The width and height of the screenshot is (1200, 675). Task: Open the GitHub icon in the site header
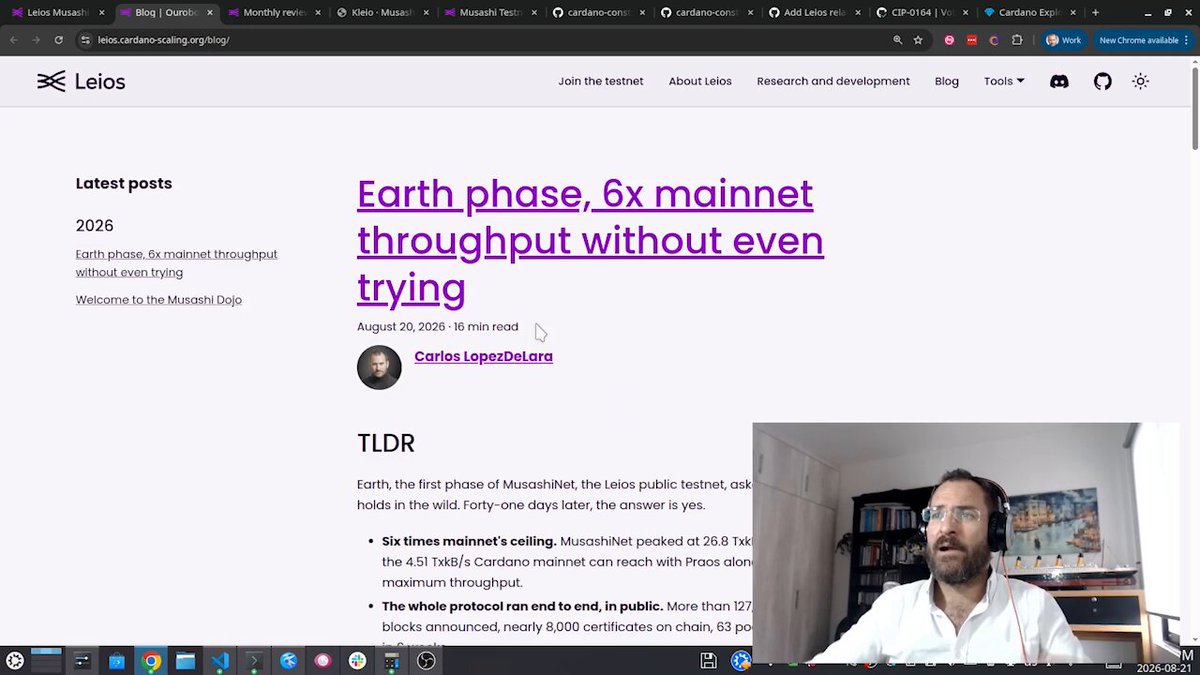1102,81
